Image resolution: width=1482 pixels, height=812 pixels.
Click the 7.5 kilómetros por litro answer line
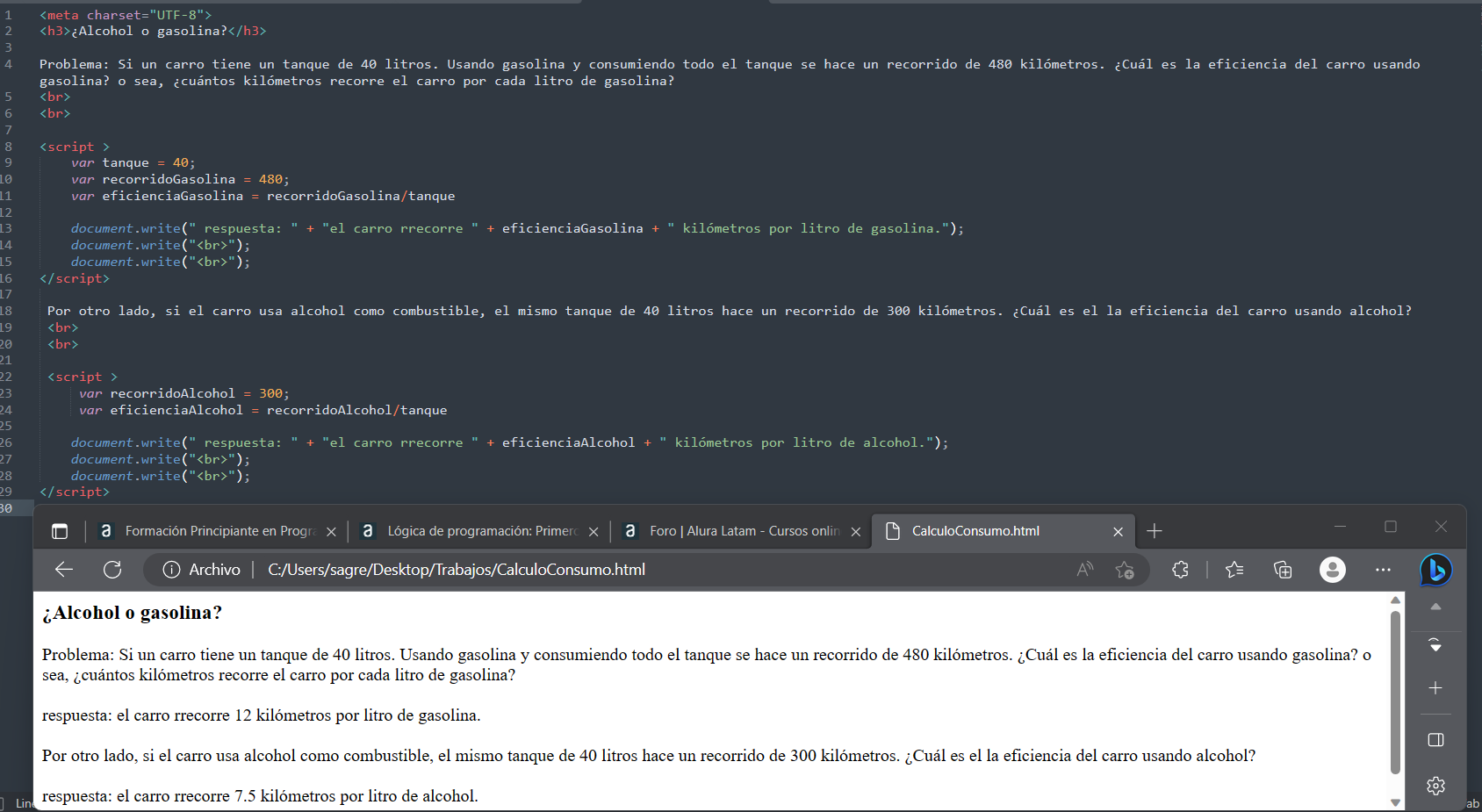point(260,796)
